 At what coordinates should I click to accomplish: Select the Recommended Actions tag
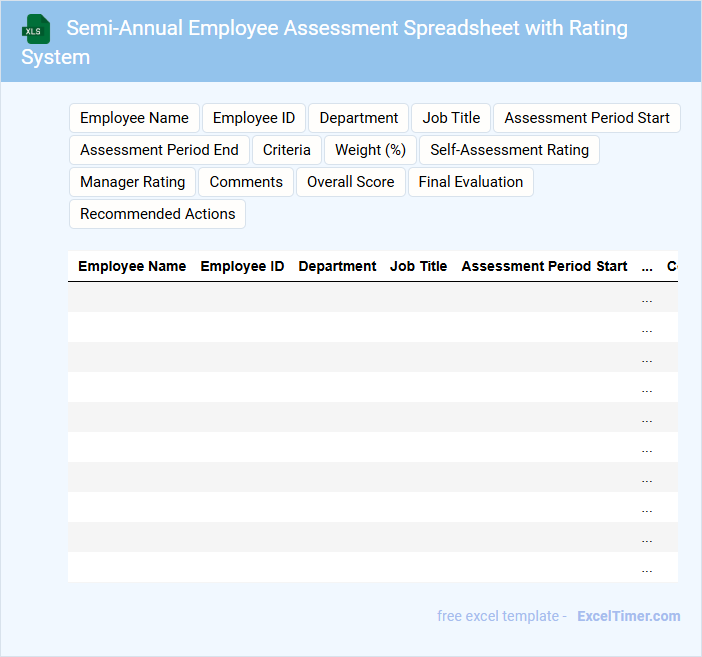point(157,214)
